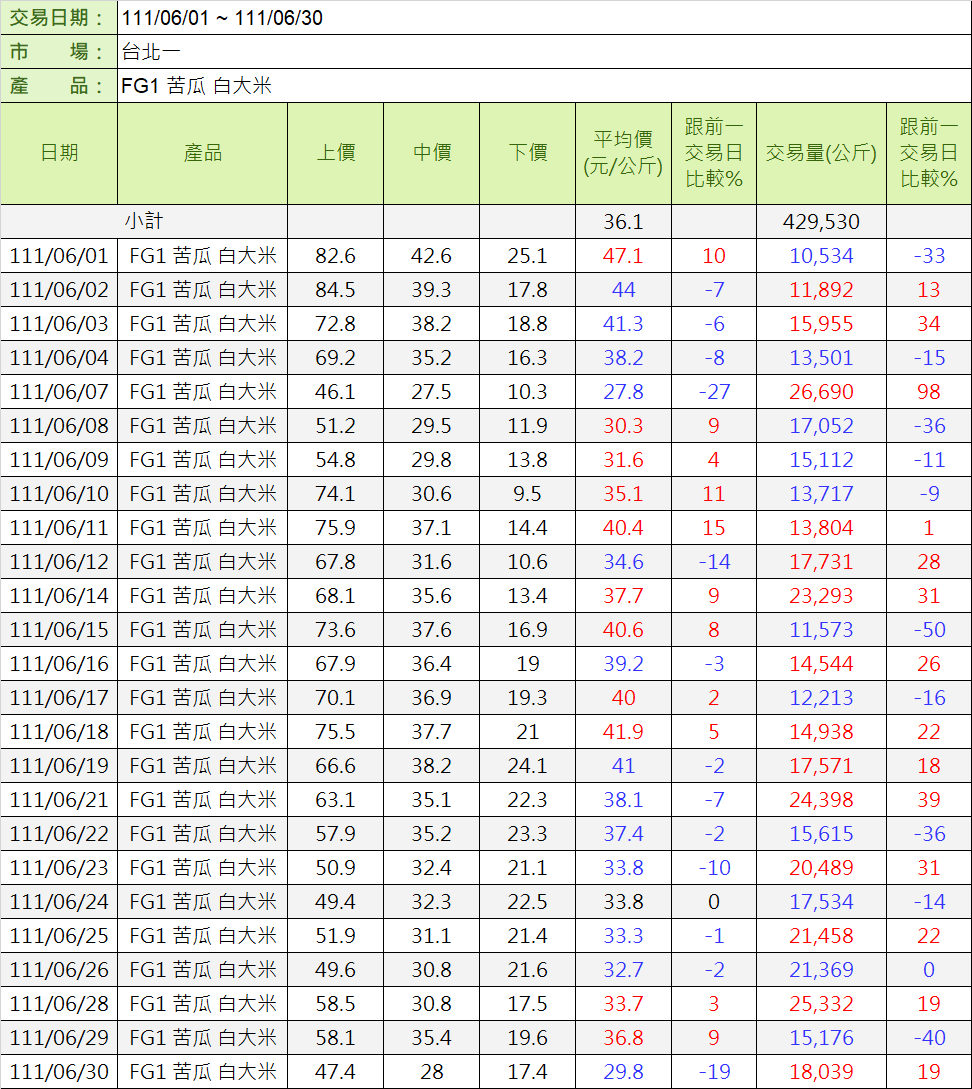Viewport: 972px width, 1089px height.
Task: Select the trading volume 25,332 cell
Action: [821, 1003]
